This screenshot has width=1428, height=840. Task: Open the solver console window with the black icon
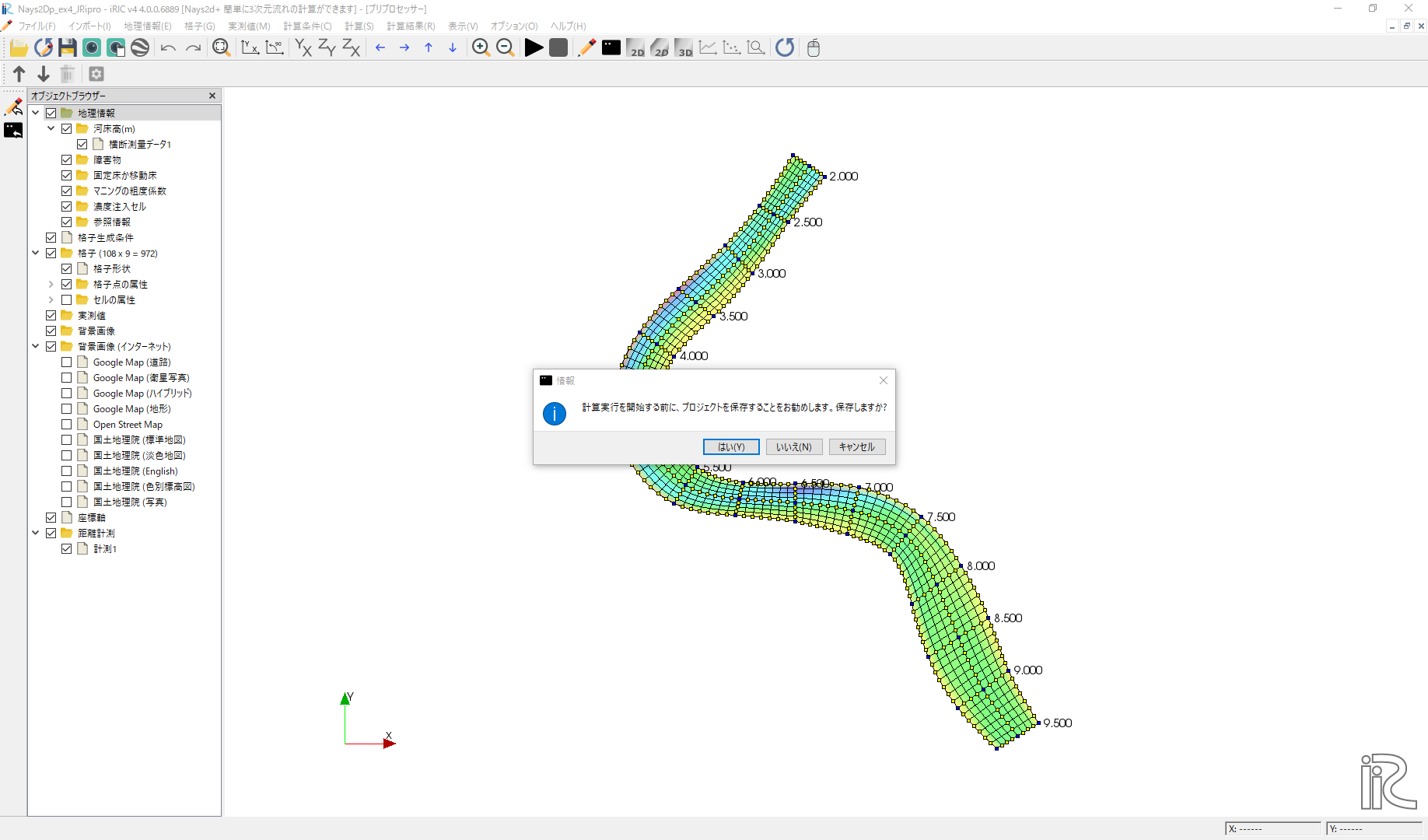pos(611,48)
